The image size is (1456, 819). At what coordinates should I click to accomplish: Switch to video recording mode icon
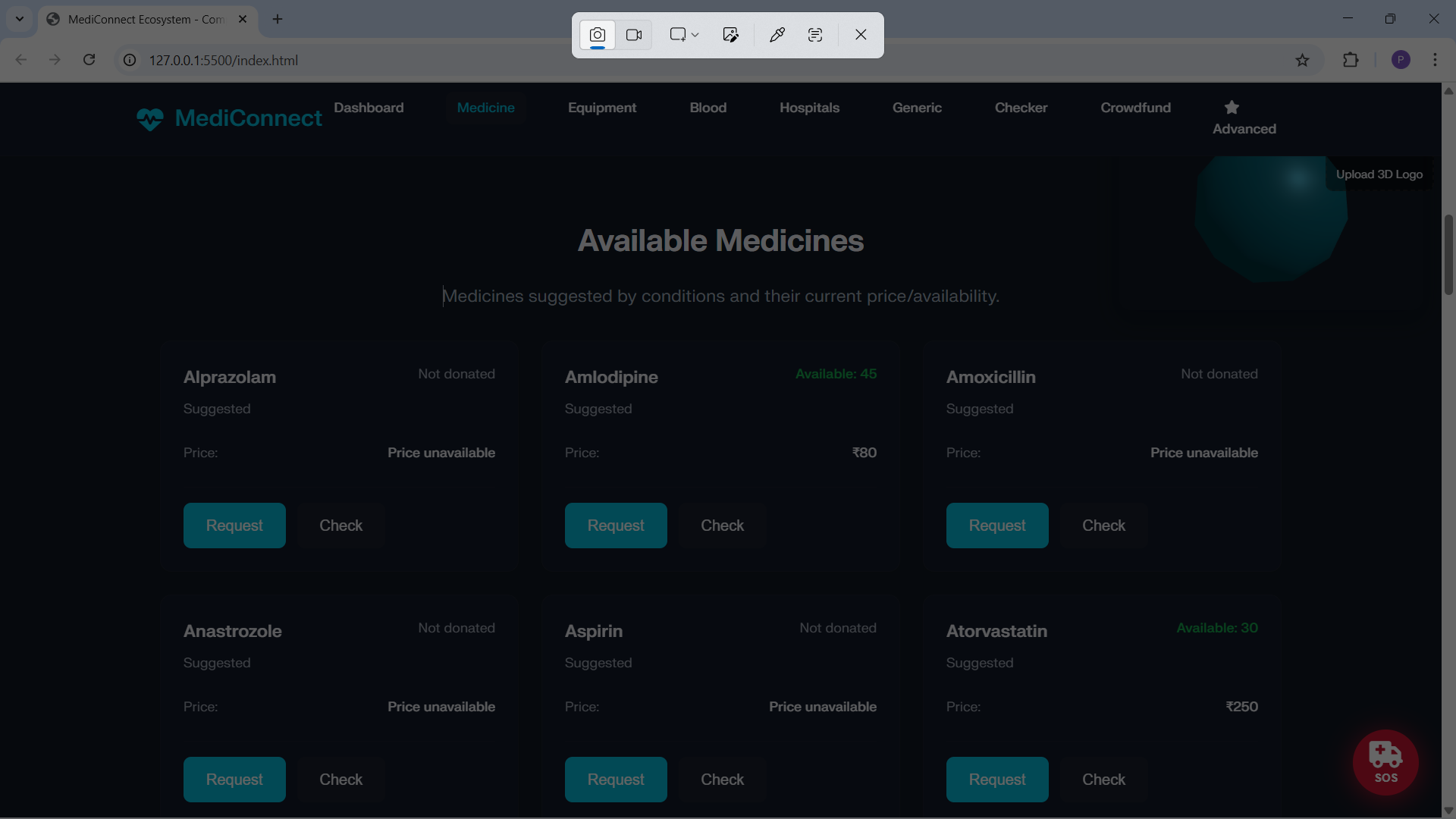click(634, 35)
